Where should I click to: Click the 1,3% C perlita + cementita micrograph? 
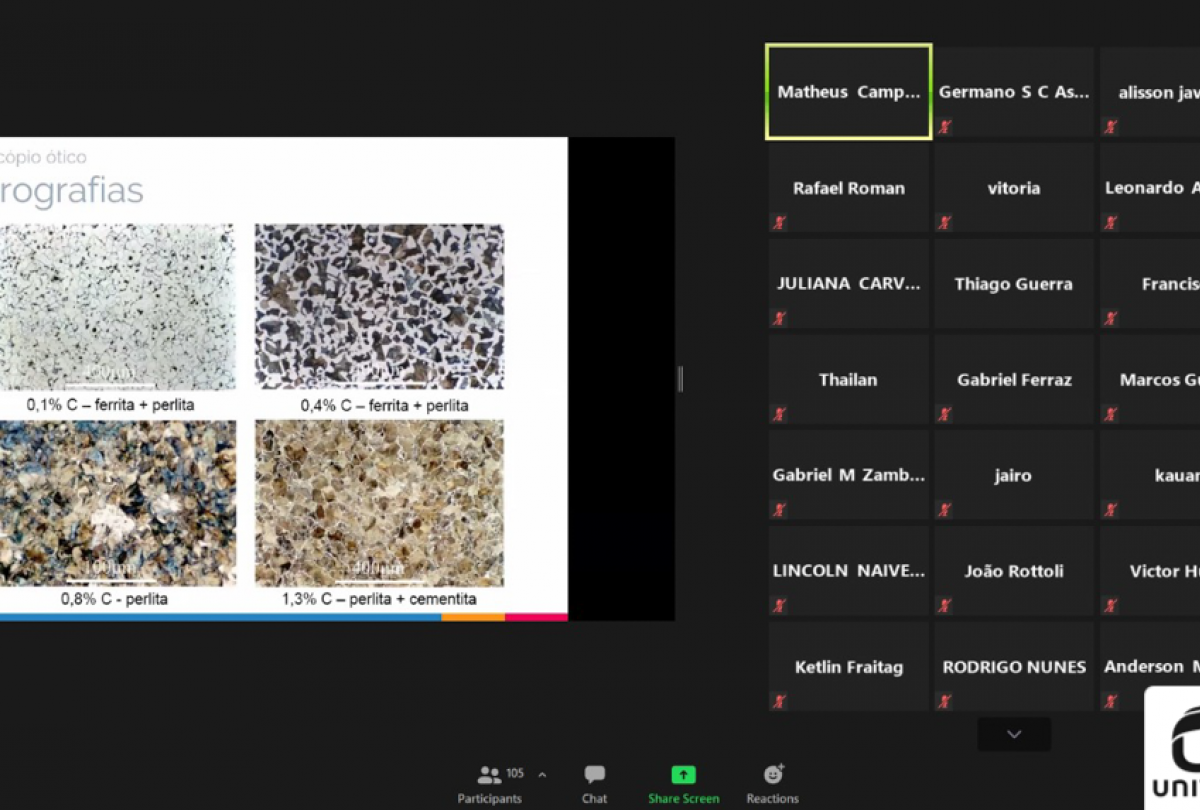tap(379, 503)
